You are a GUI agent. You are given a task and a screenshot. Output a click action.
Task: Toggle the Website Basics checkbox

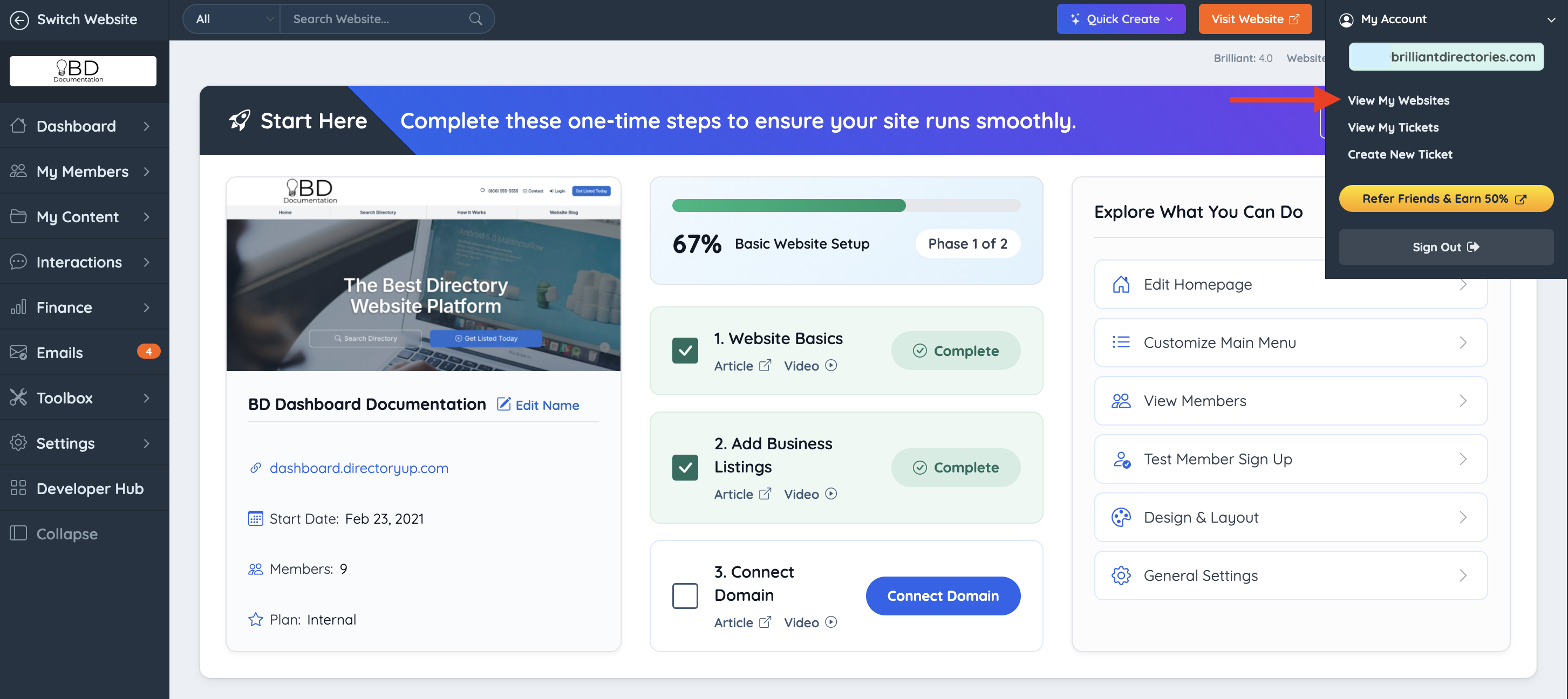coord(685,351)
